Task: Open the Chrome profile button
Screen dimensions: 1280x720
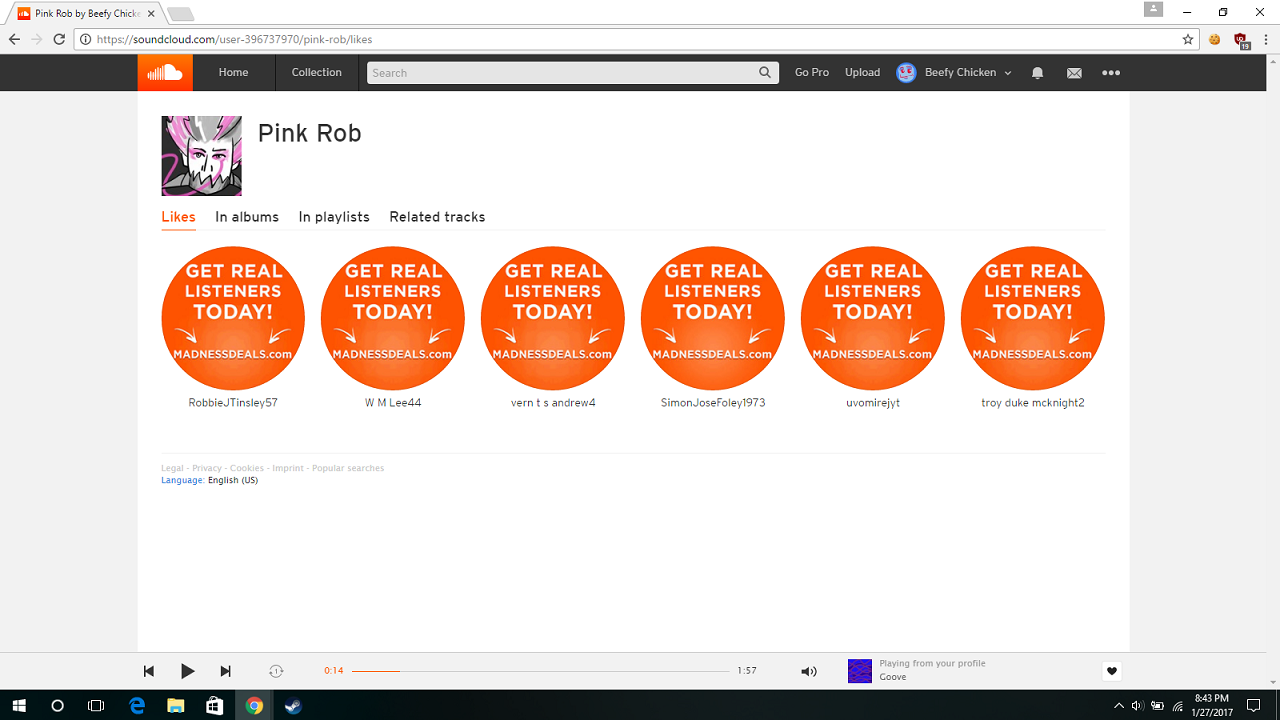Action: click(x=1154, y=9)
